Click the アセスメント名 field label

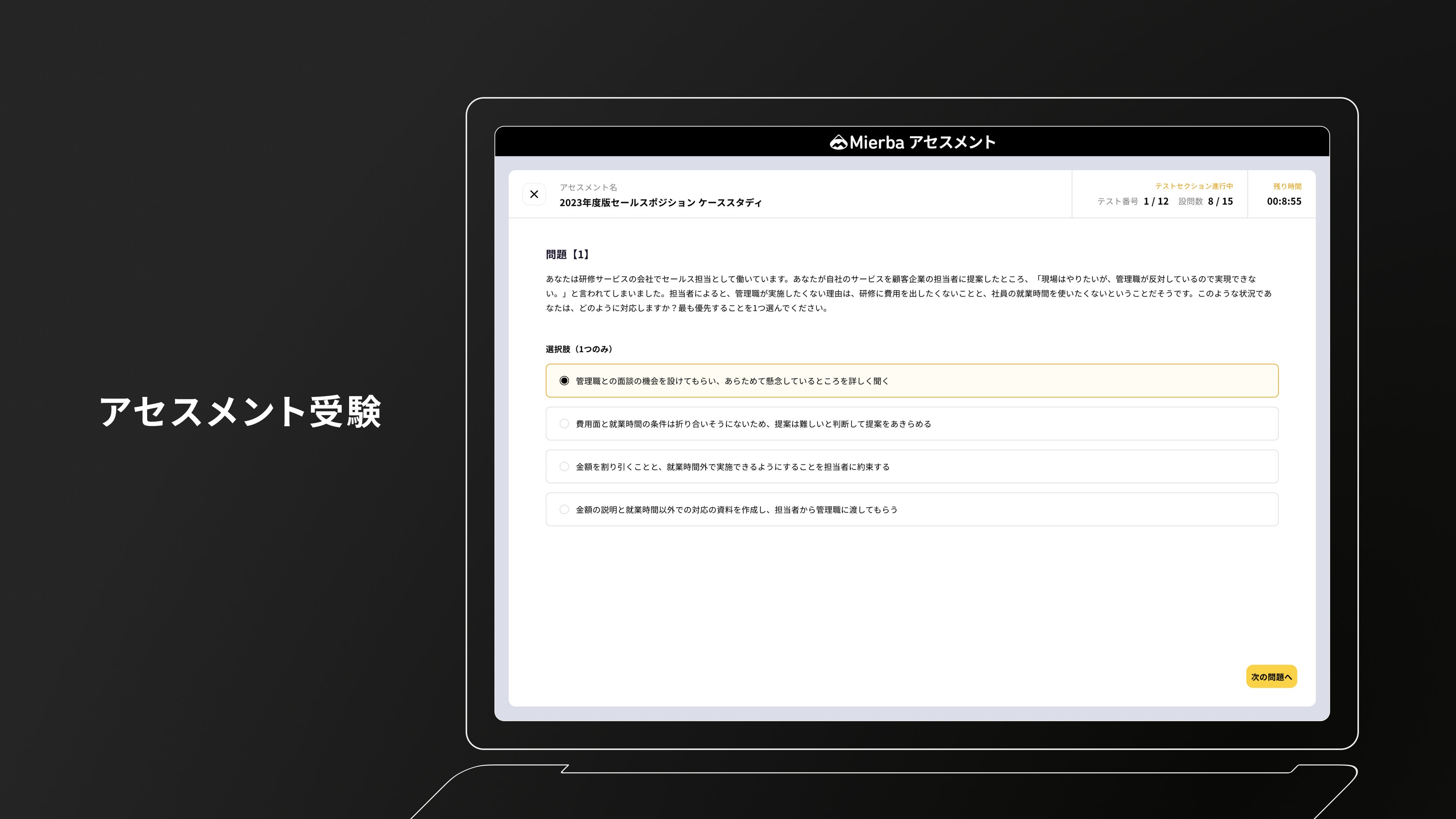coord(588,187)
